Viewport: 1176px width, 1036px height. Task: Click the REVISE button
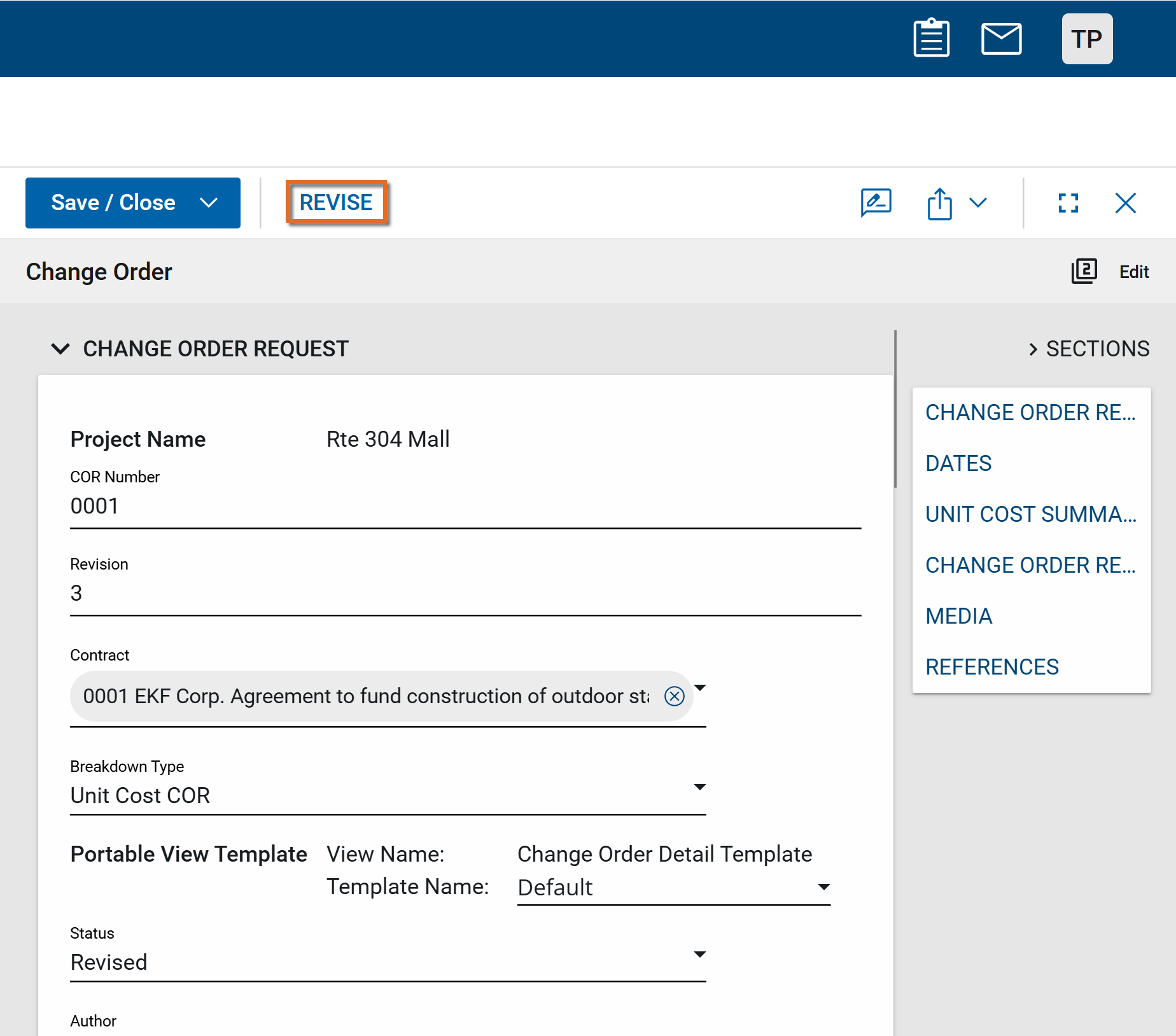click(x=336, y=202)
